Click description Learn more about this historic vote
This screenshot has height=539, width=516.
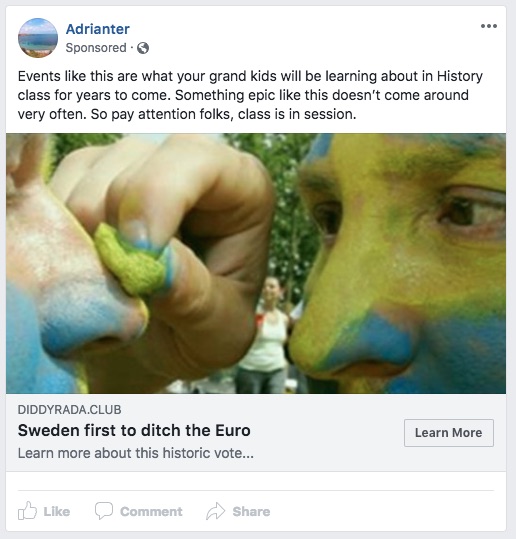tap(136, 453)
